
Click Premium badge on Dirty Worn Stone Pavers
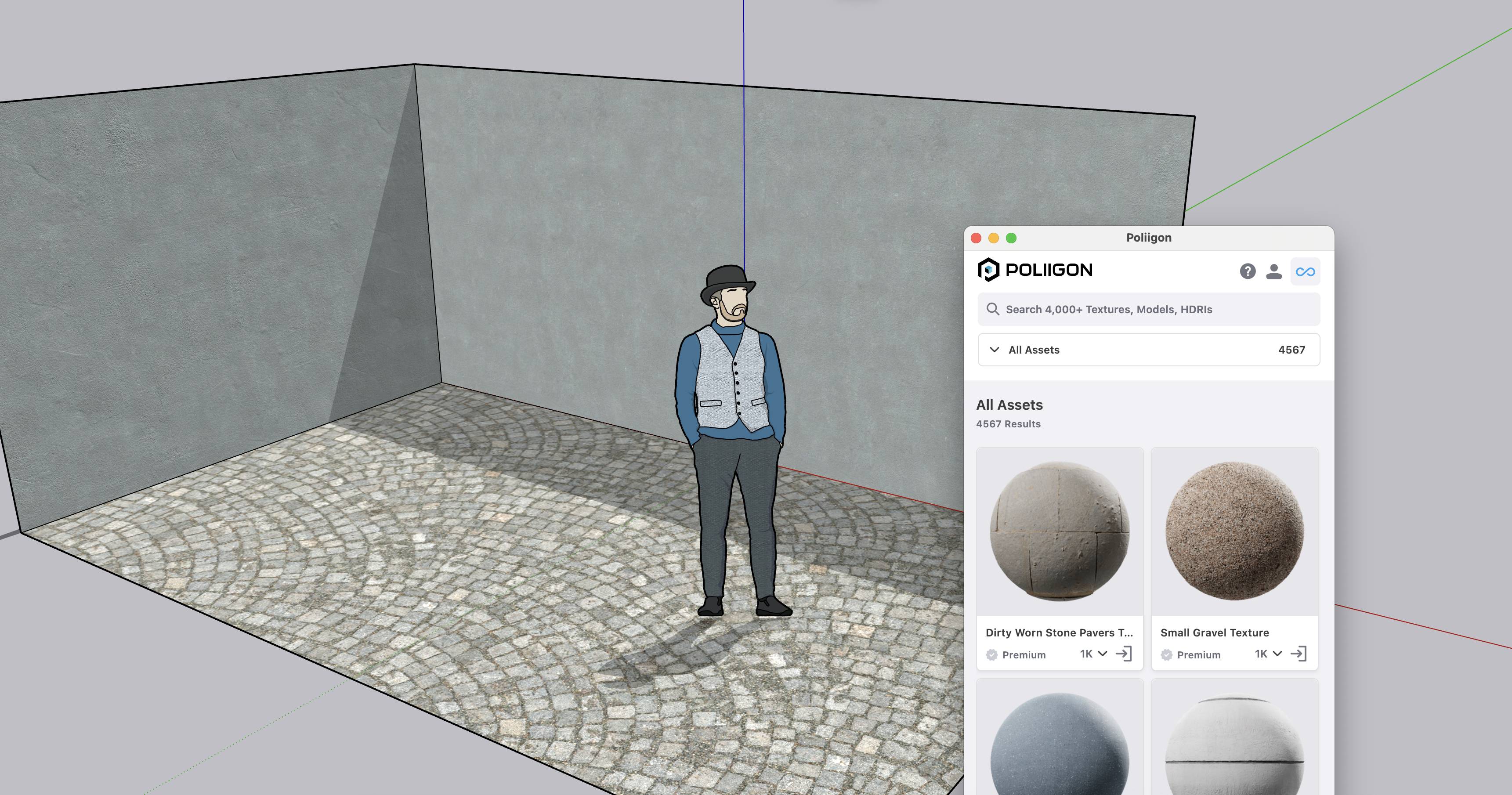(1016, 655)
